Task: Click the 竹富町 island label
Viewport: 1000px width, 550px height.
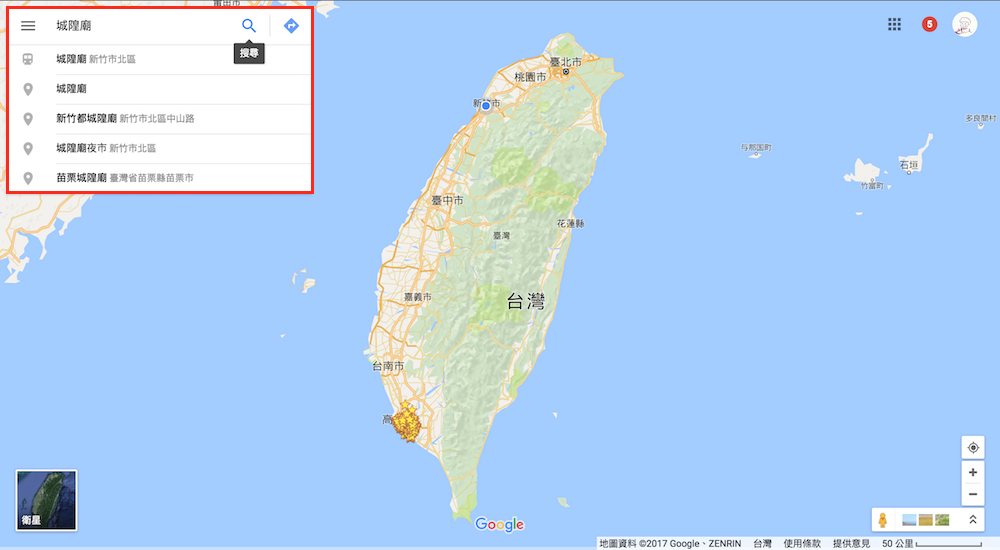Action: [872, 186]
